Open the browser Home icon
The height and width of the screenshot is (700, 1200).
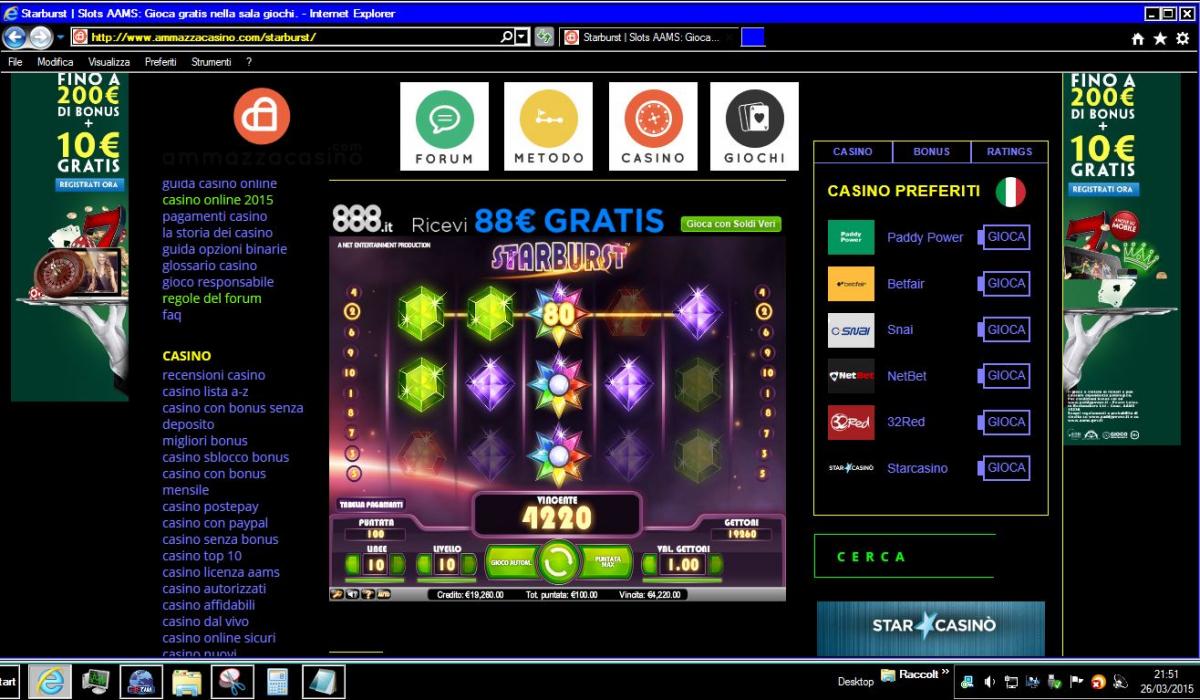1137,38
